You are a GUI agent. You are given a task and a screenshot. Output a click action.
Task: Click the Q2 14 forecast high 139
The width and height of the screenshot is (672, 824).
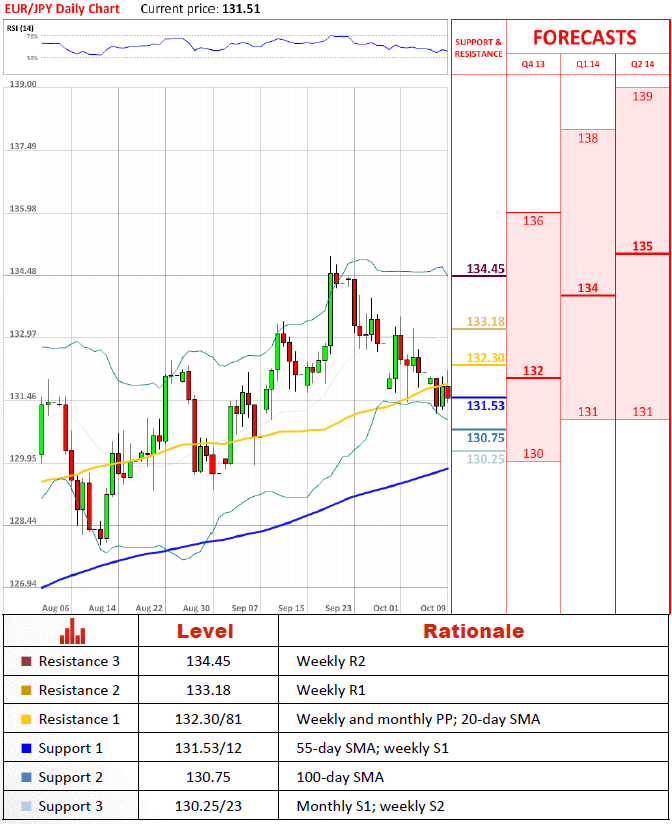point(642,96)
